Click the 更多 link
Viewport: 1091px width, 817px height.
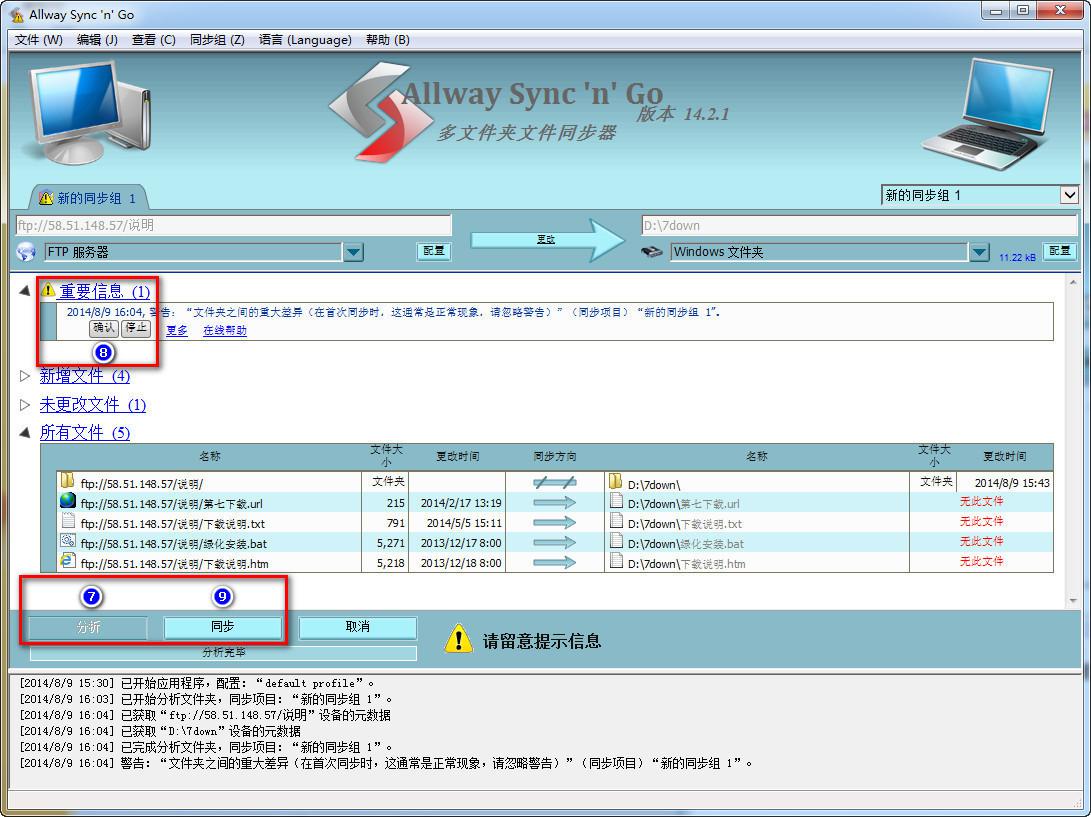coord(177,331)
